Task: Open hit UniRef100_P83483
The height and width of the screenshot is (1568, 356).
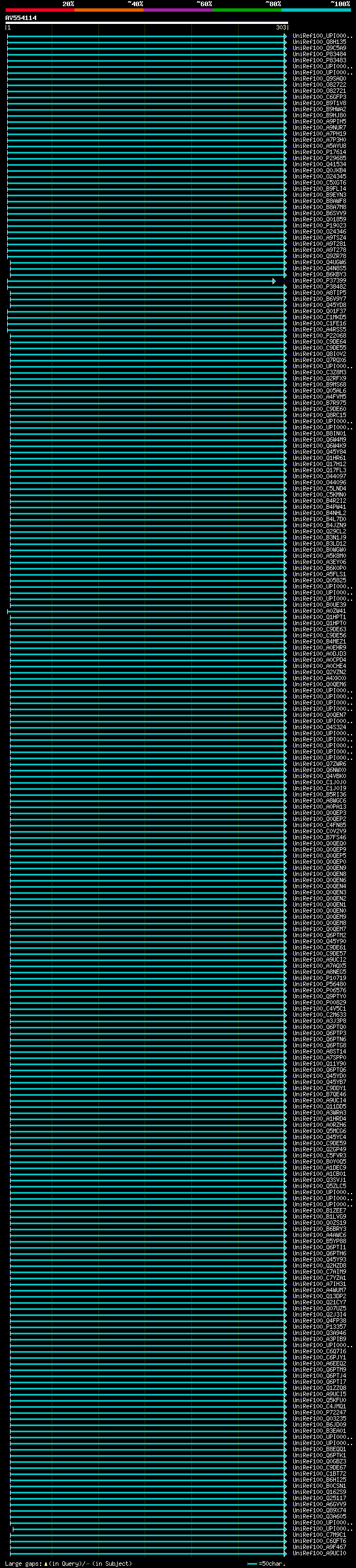Action: pos(319,60)
